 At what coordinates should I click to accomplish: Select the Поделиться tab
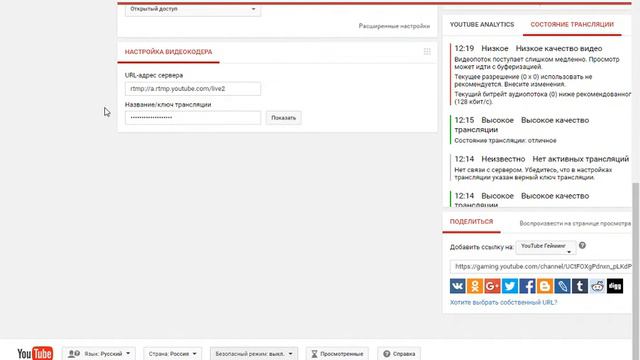(x=471, y=221)
